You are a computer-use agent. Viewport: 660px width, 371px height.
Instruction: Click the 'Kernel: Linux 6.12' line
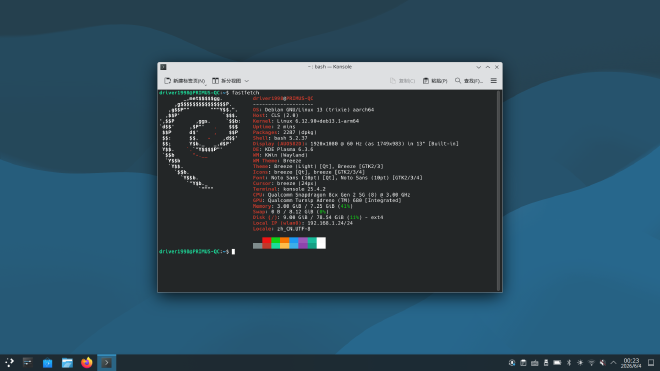tap(306, 121)
